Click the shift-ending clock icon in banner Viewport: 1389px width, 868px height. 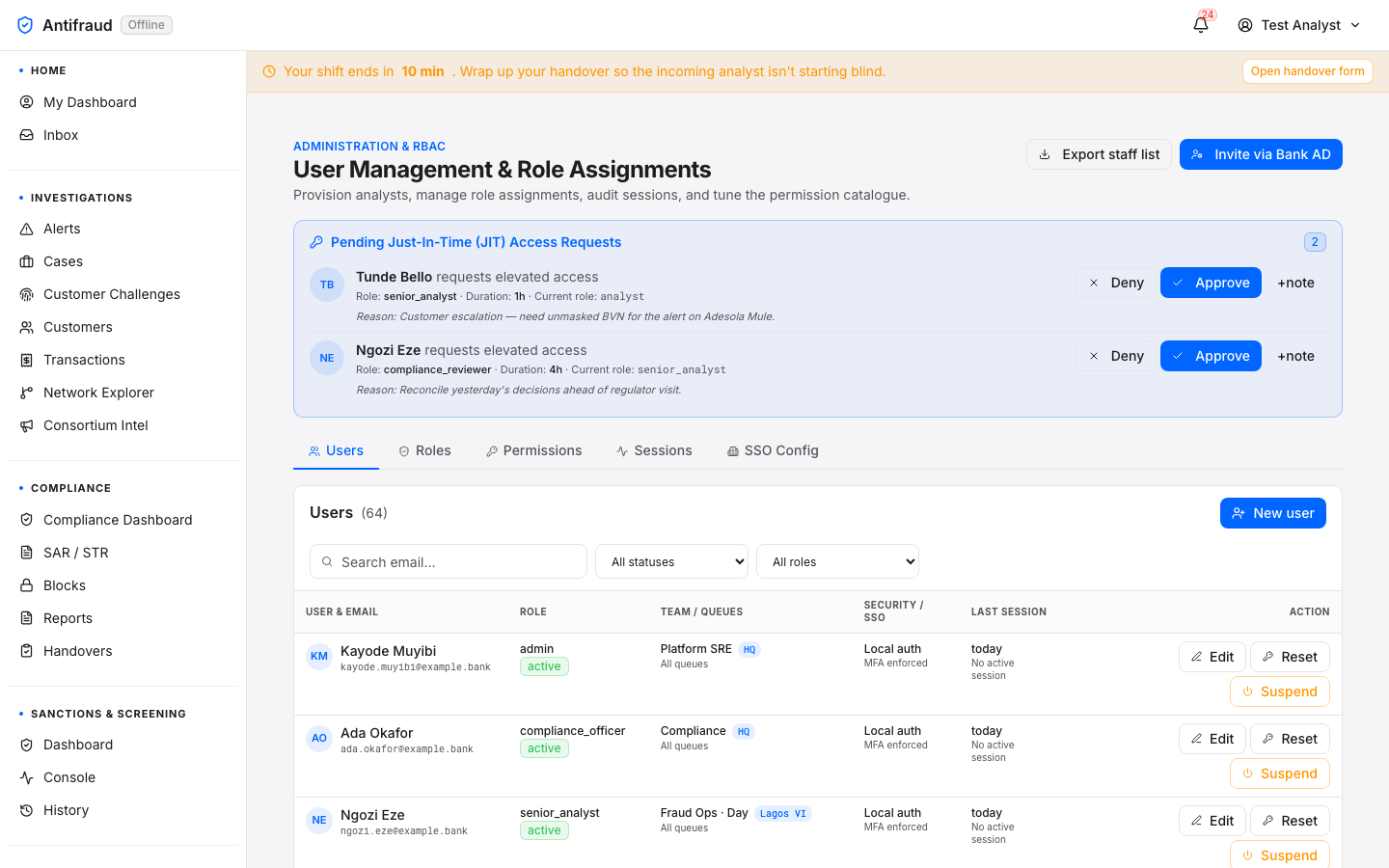[x=269, y=71]
